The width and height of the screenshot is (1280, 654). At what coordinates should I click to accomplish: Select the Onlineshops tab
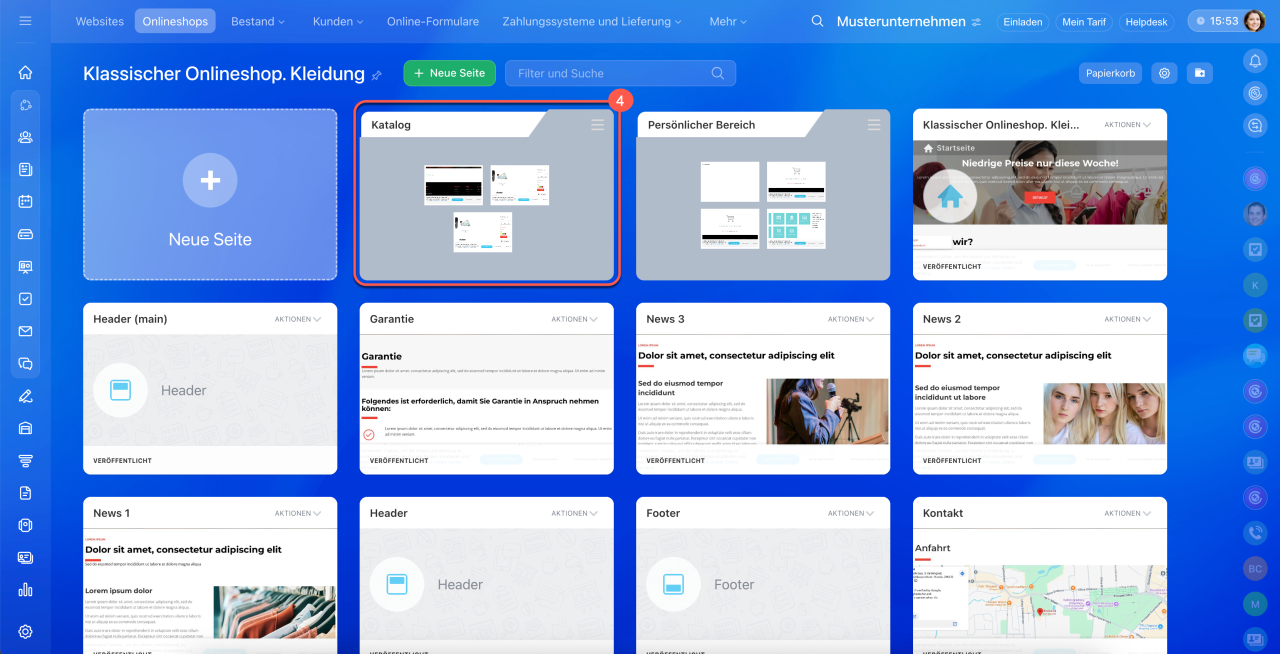175,21
